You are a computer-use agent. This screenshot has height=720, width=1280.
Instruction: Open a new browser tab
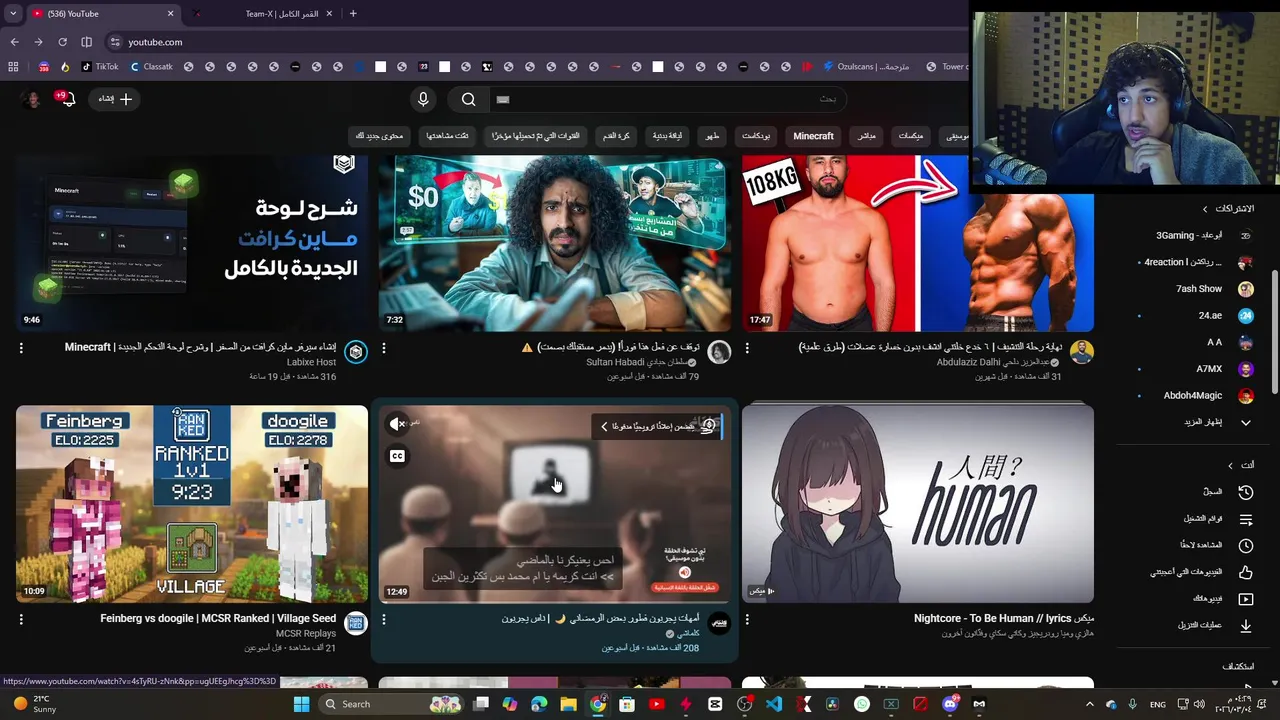(x=353, y=14)
